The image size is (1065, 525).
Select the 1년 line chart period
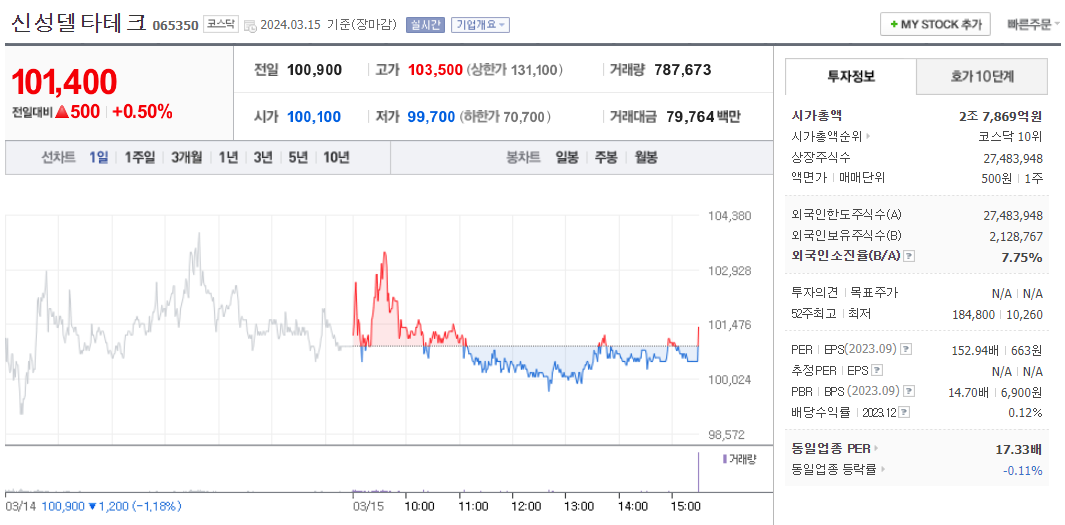click(228, 158)
